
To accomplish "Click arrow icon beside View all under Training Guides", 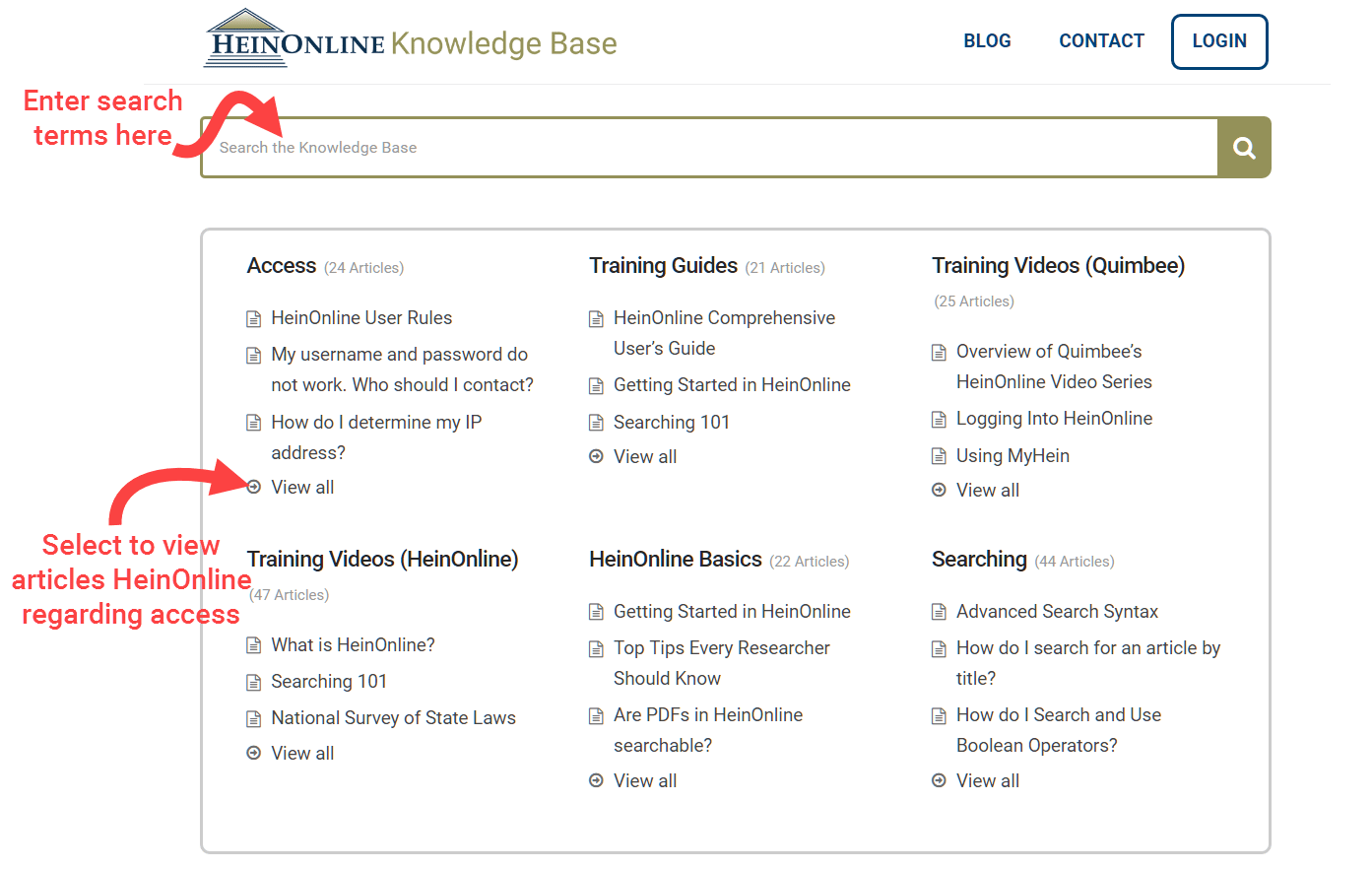I will coord(596,456).
